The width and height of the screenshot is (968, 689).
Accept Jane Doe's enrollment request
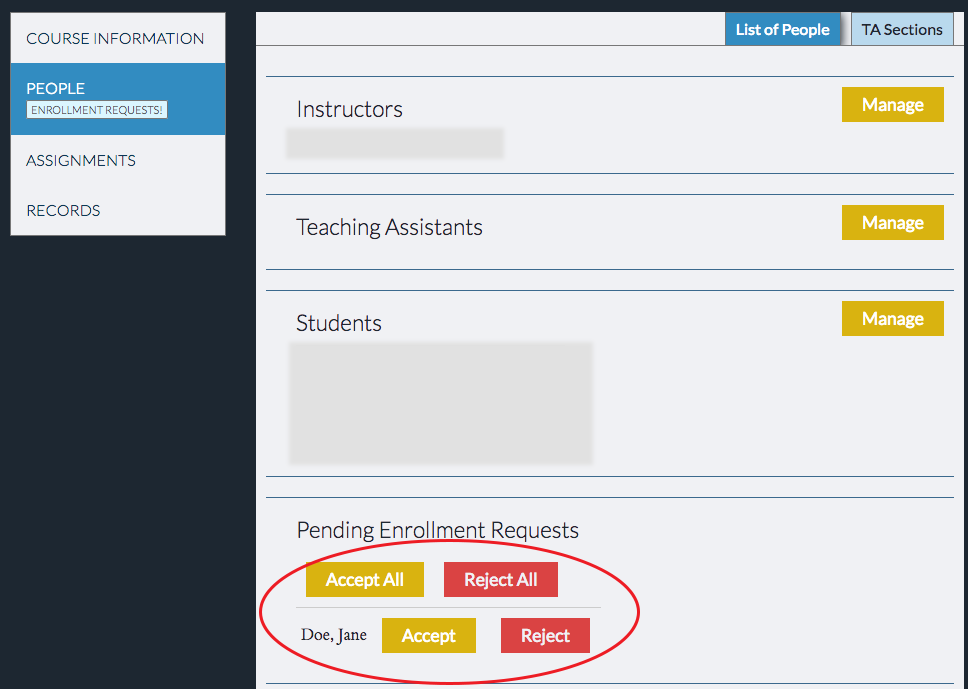pos(429,636)
